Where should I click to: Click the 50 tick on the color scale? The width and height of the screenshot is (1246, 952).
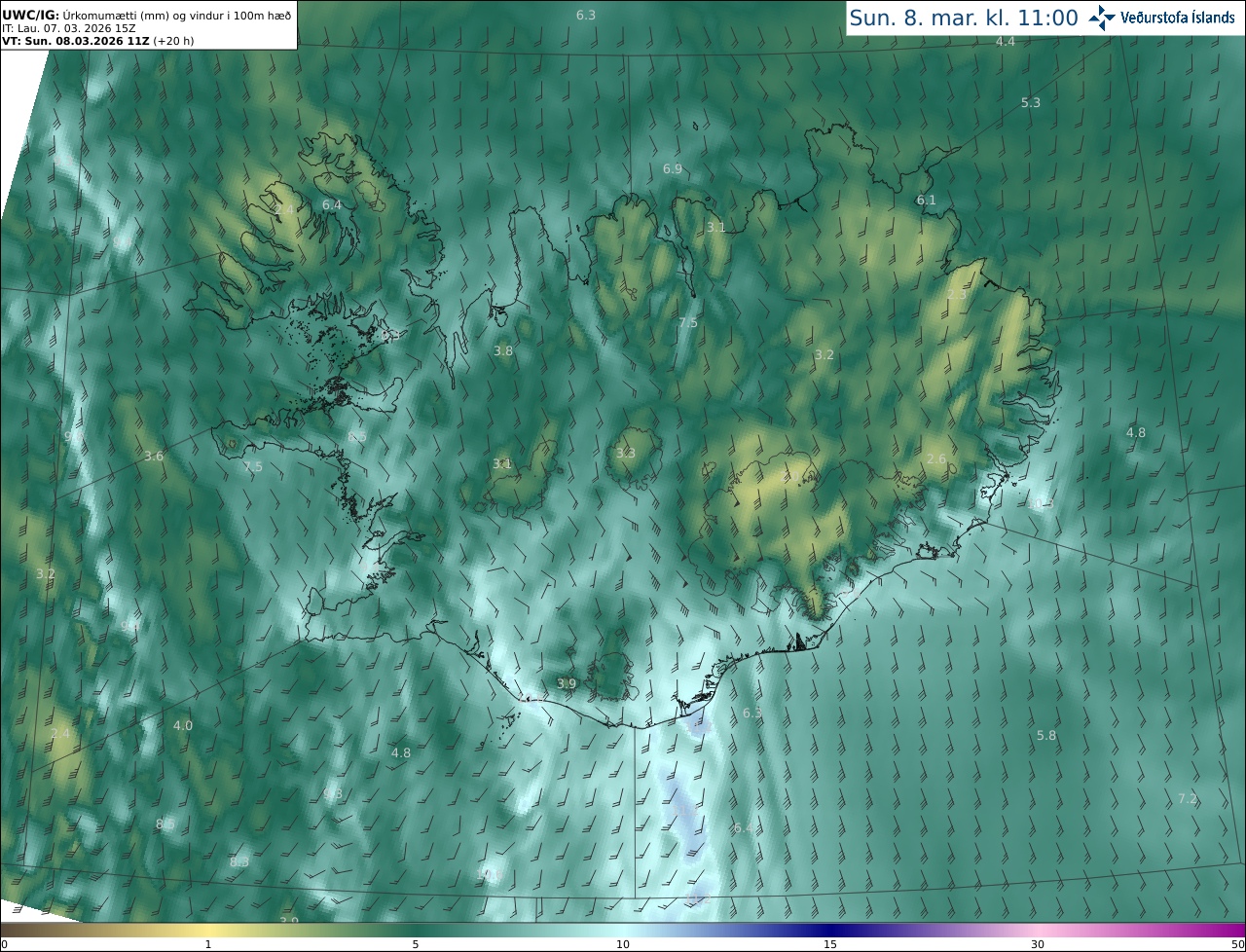(x=1238, y=944)
